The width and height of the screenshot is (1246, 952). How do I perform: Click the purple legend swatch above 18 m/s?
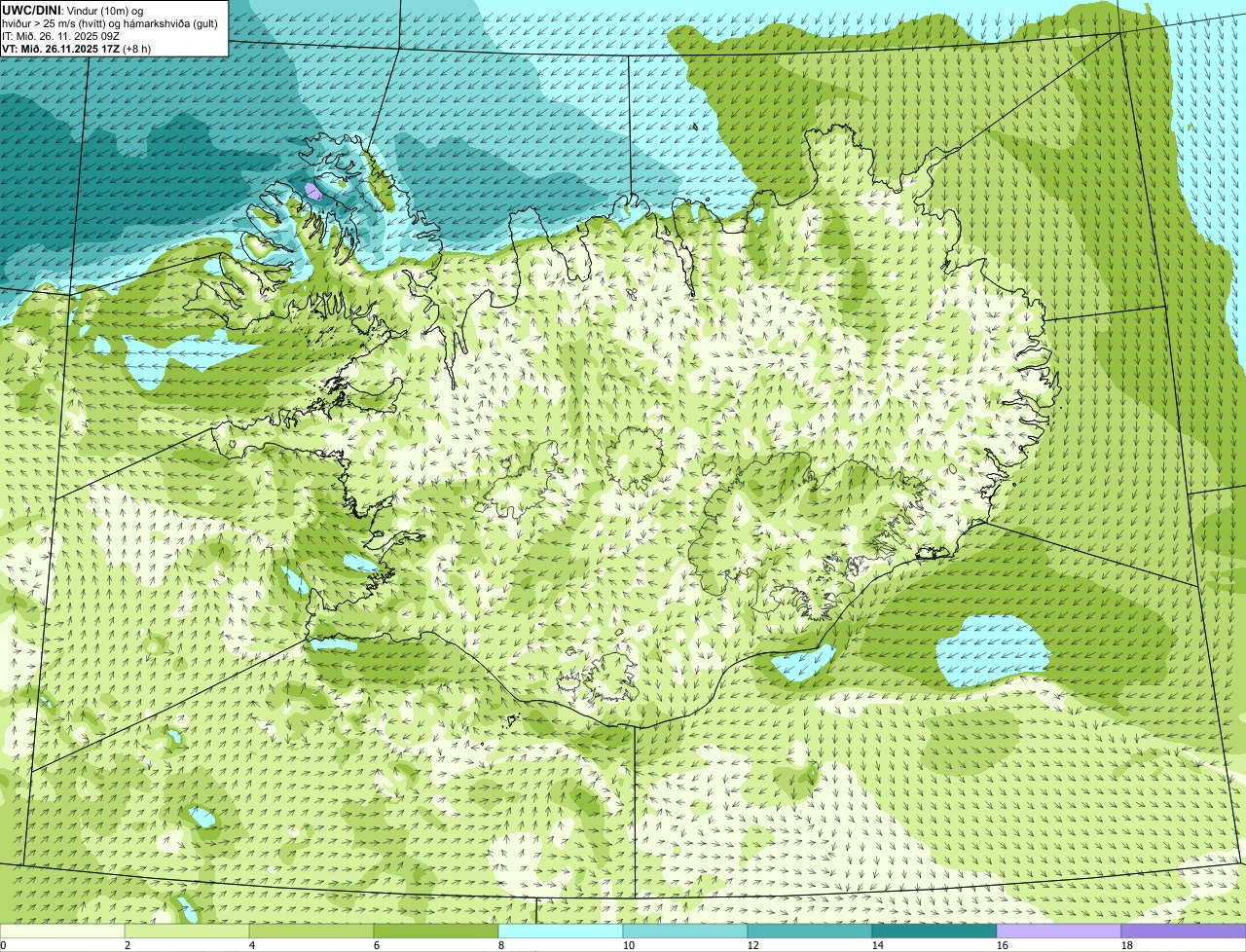tap(1184, 932)
